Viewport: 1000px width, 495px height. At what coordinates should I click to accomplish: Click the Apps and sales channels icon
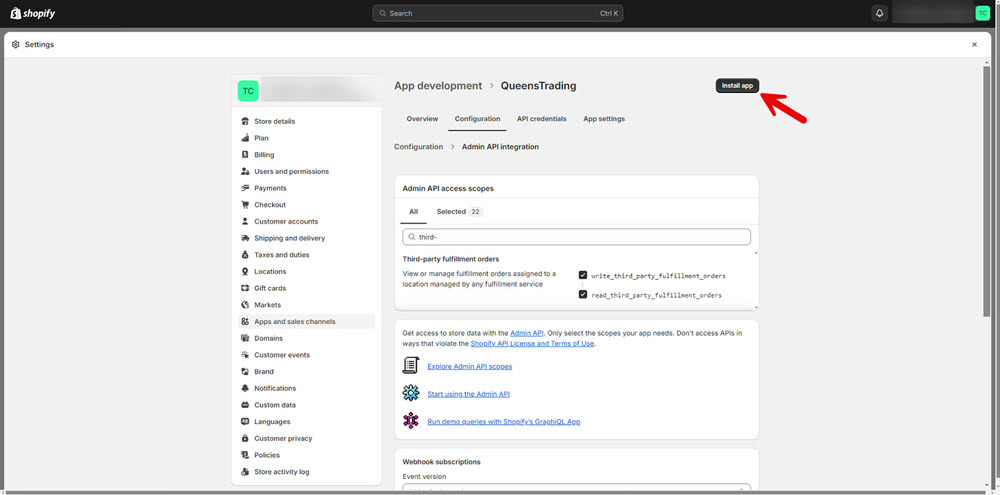tap(245, 321)
